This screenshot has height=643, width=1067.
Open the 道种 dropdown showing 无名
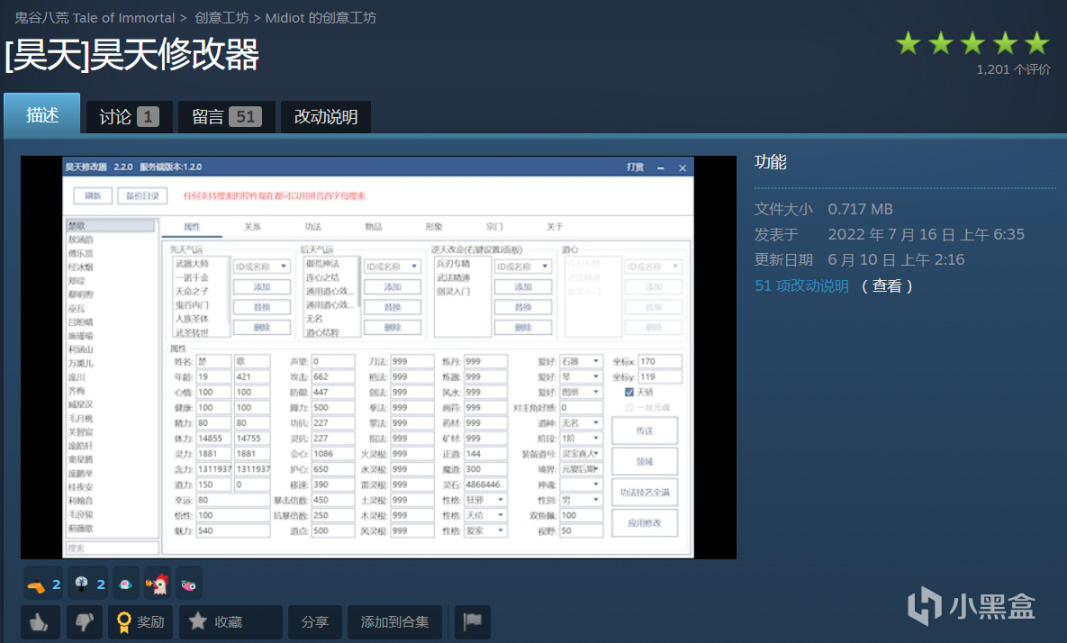coord(580,423)
